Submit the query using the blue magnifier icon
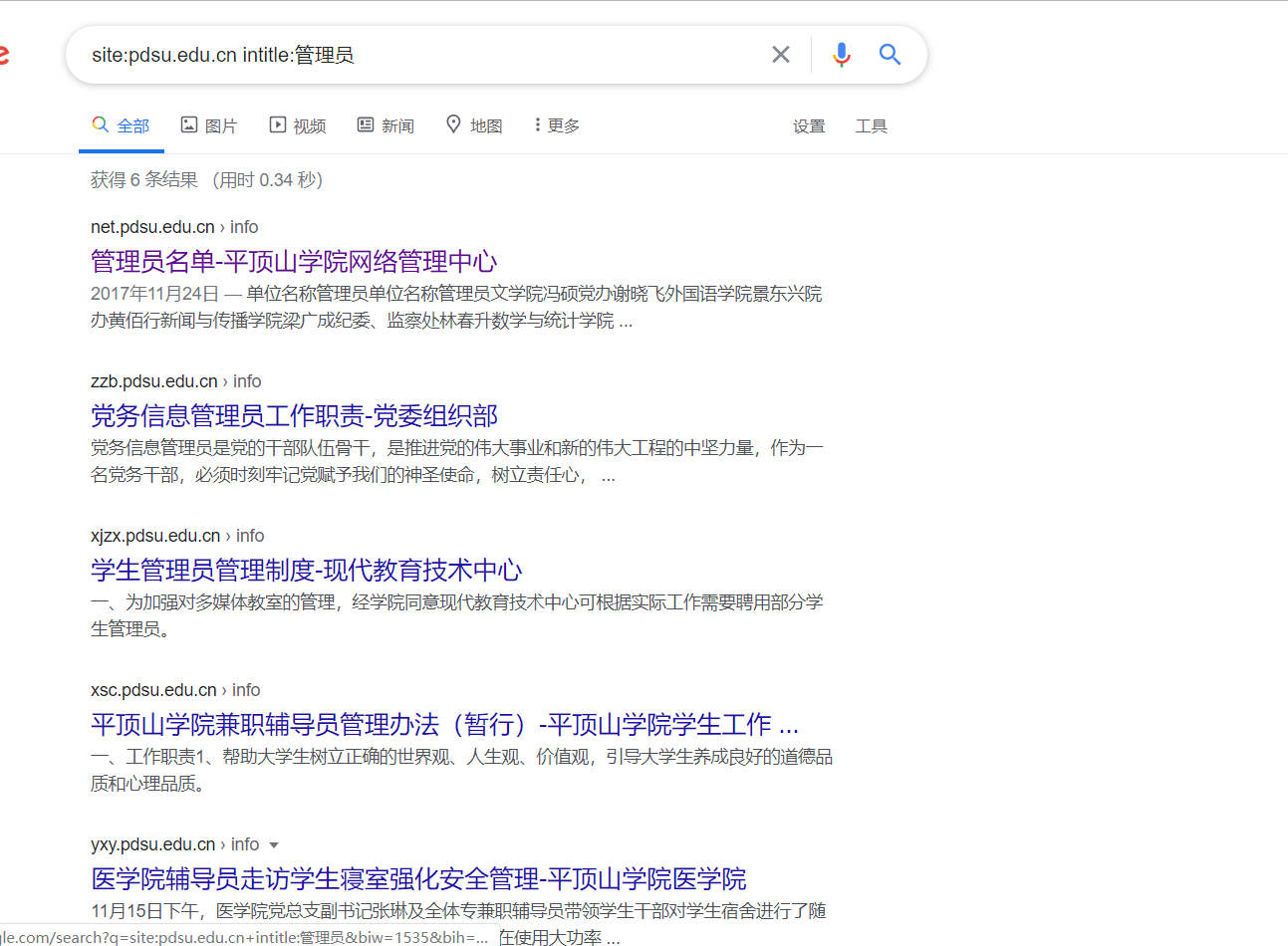The width and height of the screenshot is (1288, 946). [x=890, y=55]
